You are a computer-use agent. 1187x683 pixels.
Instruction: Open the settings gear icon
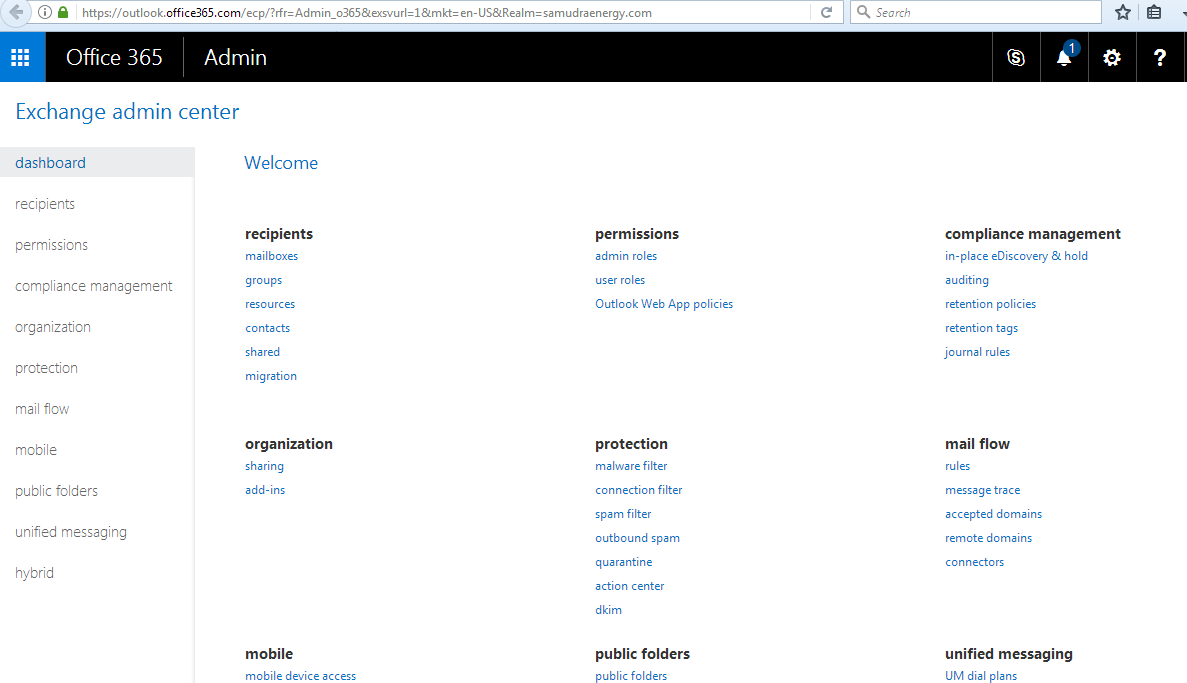(x=1112, y=58)
